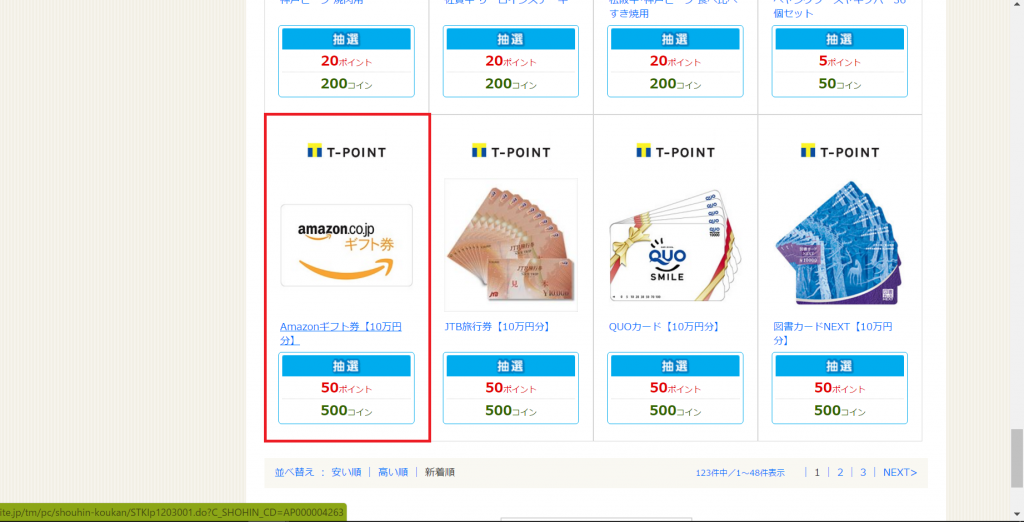Screen dimensions: 1024x522
Task: Click the T-POINT logo above 図書カードNEXT
Action: 840,152
